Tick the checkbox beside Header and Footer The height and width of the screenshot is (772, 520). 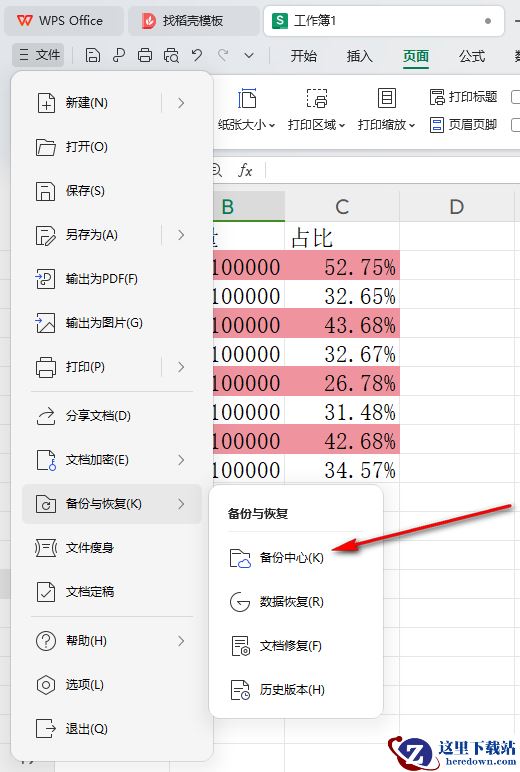515,125
